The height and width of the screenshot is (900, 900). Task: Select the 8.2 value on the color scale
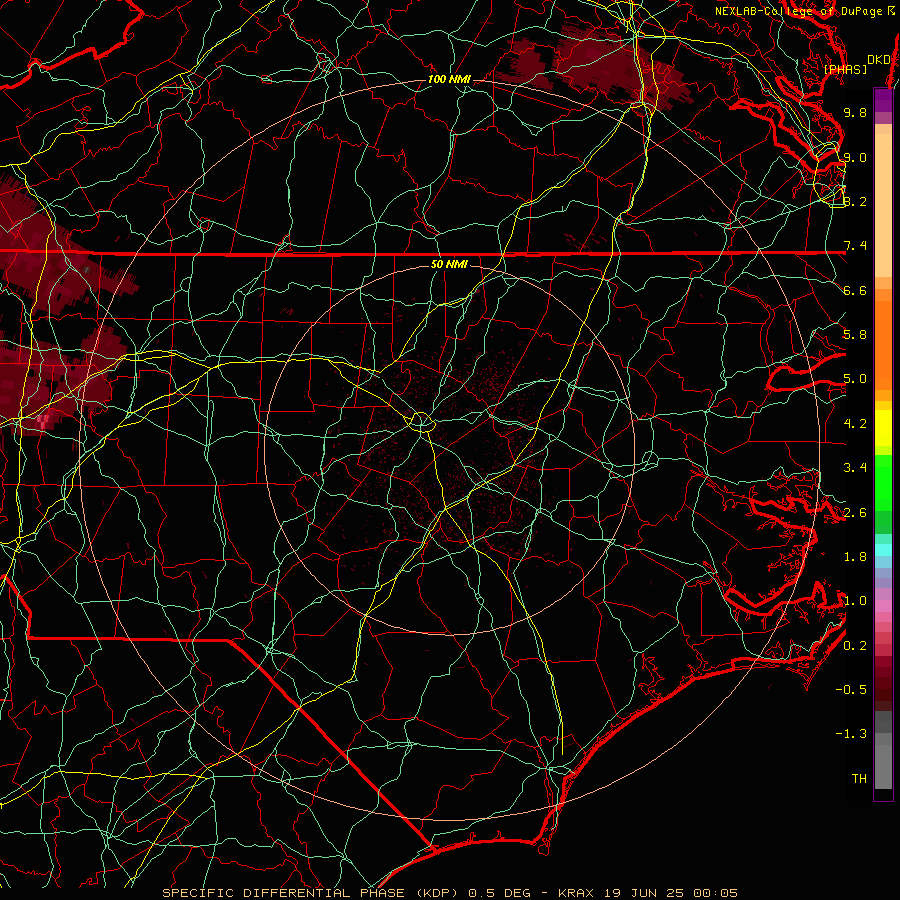tap(855, 201)
